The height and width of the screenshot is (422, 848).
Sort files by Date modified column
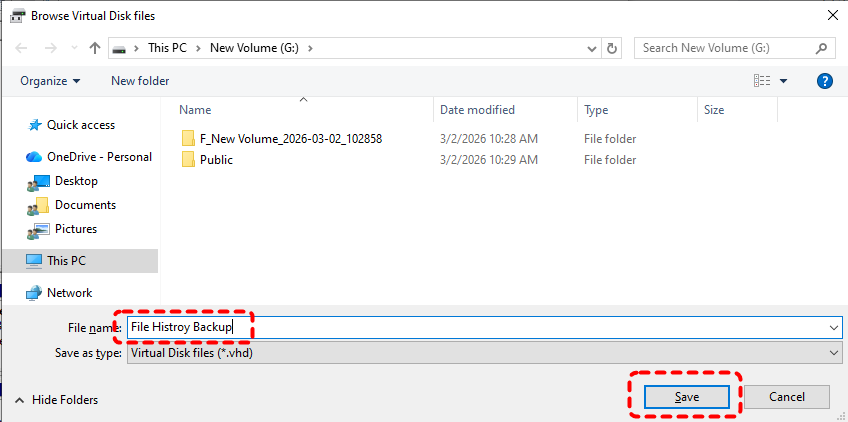click(477, 110)
